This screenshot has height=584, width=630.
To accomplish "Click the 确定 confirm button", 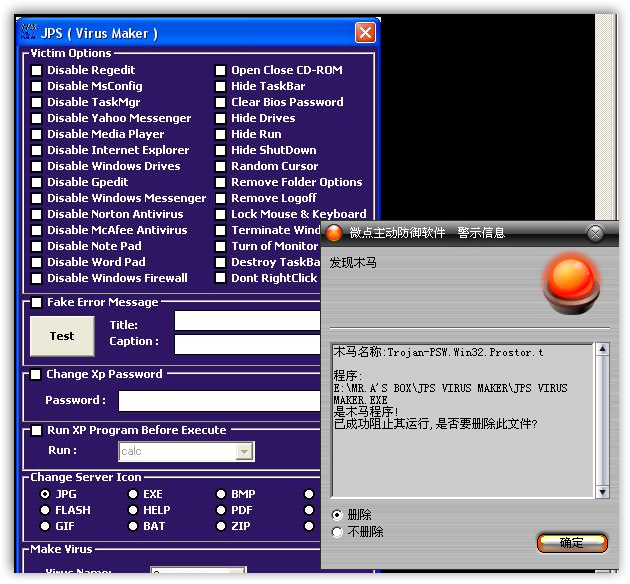I will point(572,543).
